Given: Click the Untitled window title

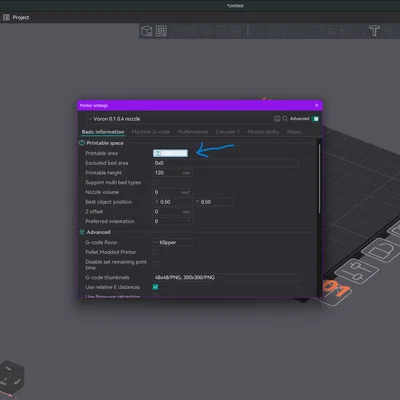Looking at the screenshot, I should 235,6.
